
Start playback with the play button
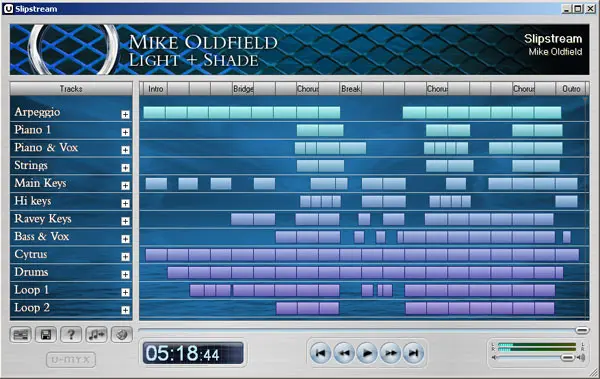(x=367, y=353)
